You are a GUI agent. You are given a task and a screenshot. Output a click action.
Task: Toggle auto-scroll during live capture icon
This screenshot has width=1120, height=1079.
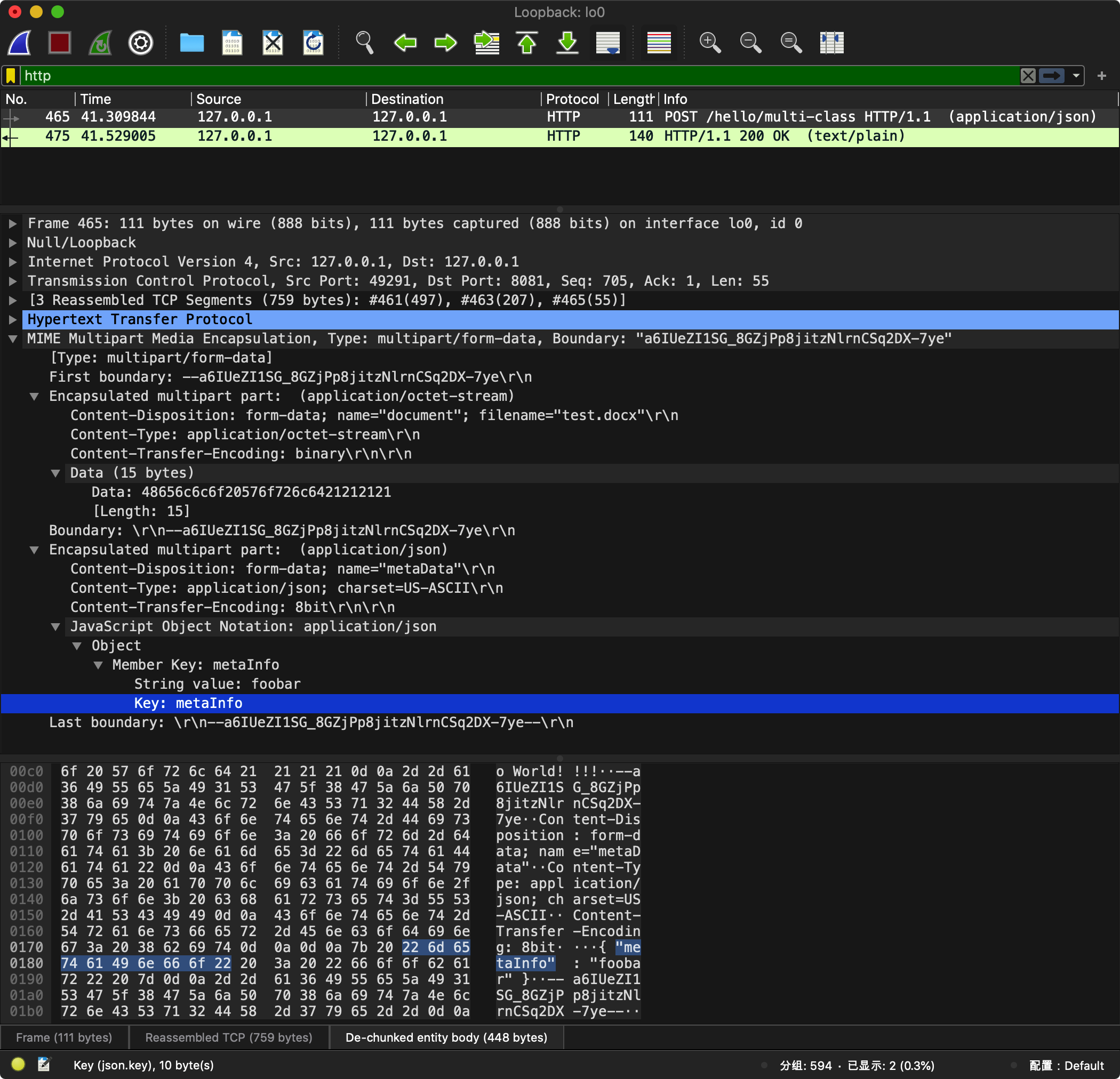(607, 43)
